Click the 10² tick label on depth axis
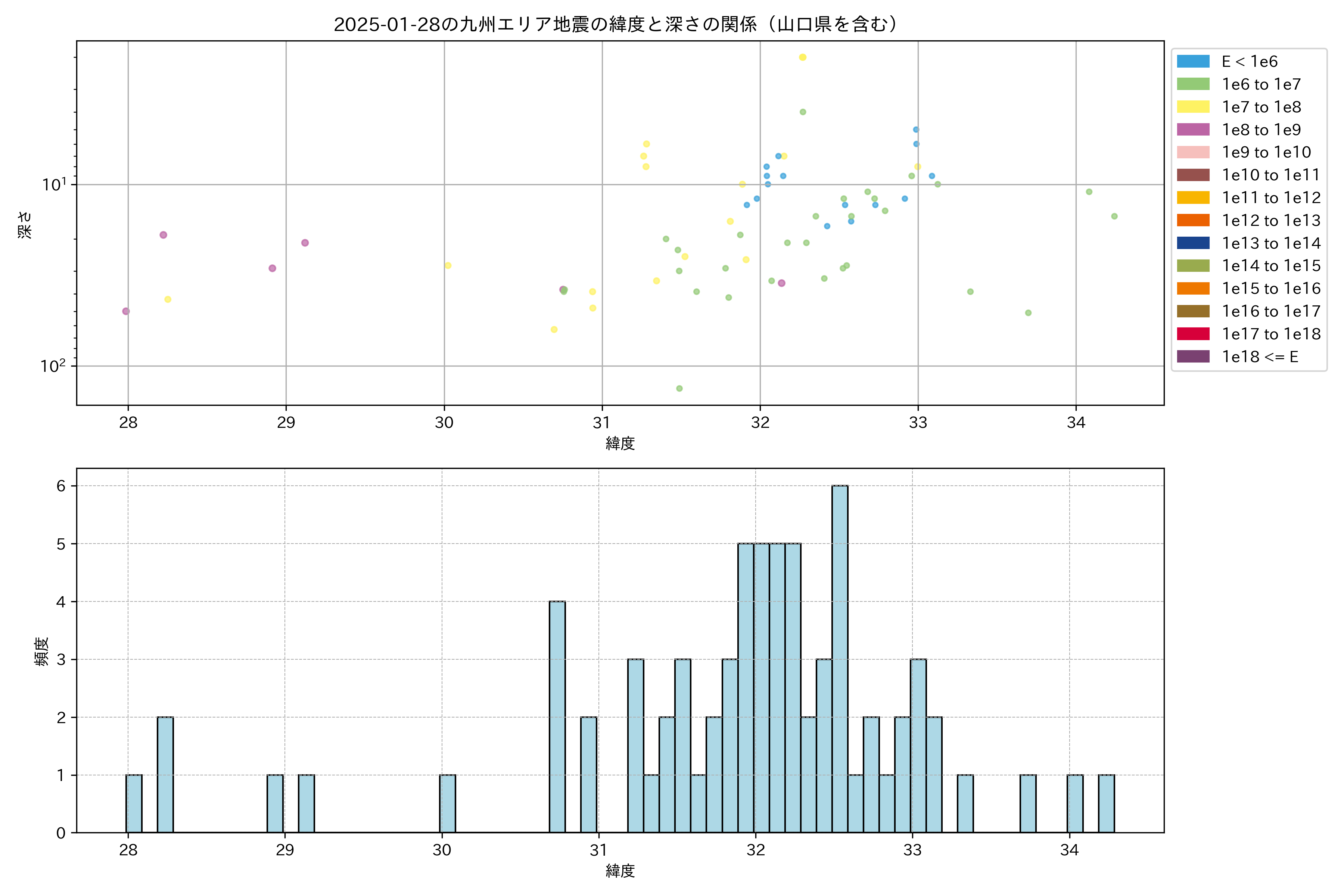This screenshot has width=1344, height=896. point(53,366)
